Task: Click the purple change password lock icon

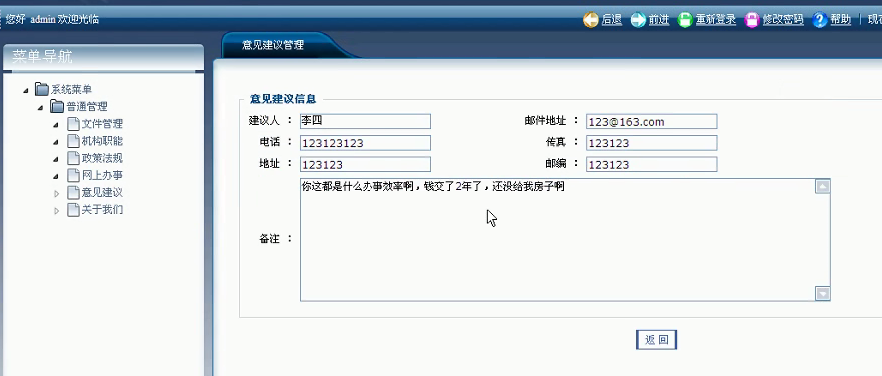Action: click(x=752, y=20)
